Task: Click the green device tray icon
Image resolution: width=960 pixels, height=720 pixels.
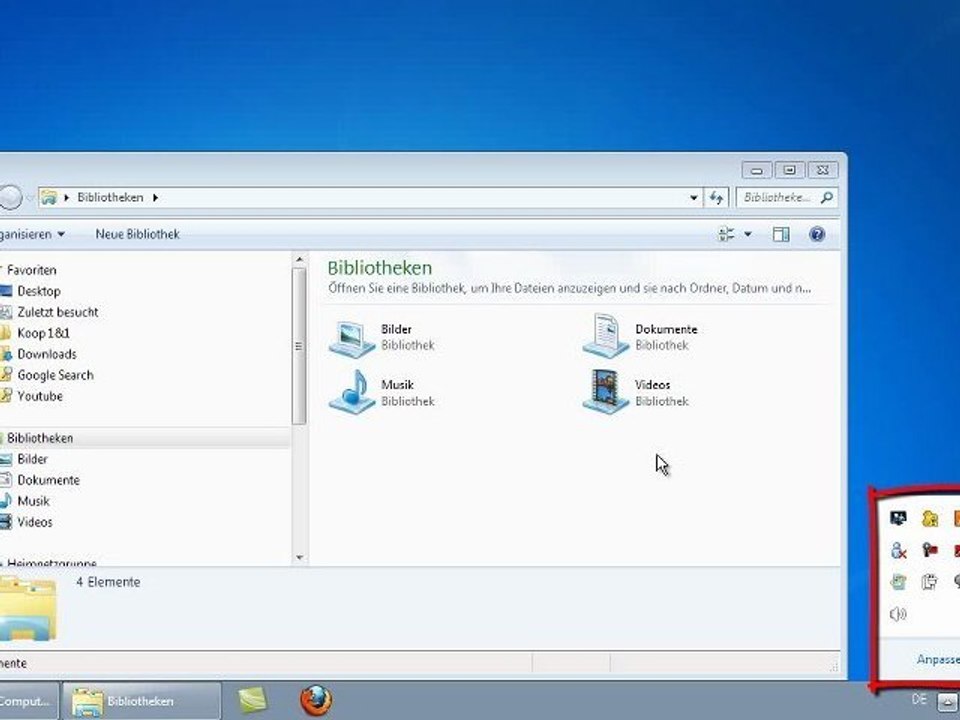Action: click(x=898, y=582)
